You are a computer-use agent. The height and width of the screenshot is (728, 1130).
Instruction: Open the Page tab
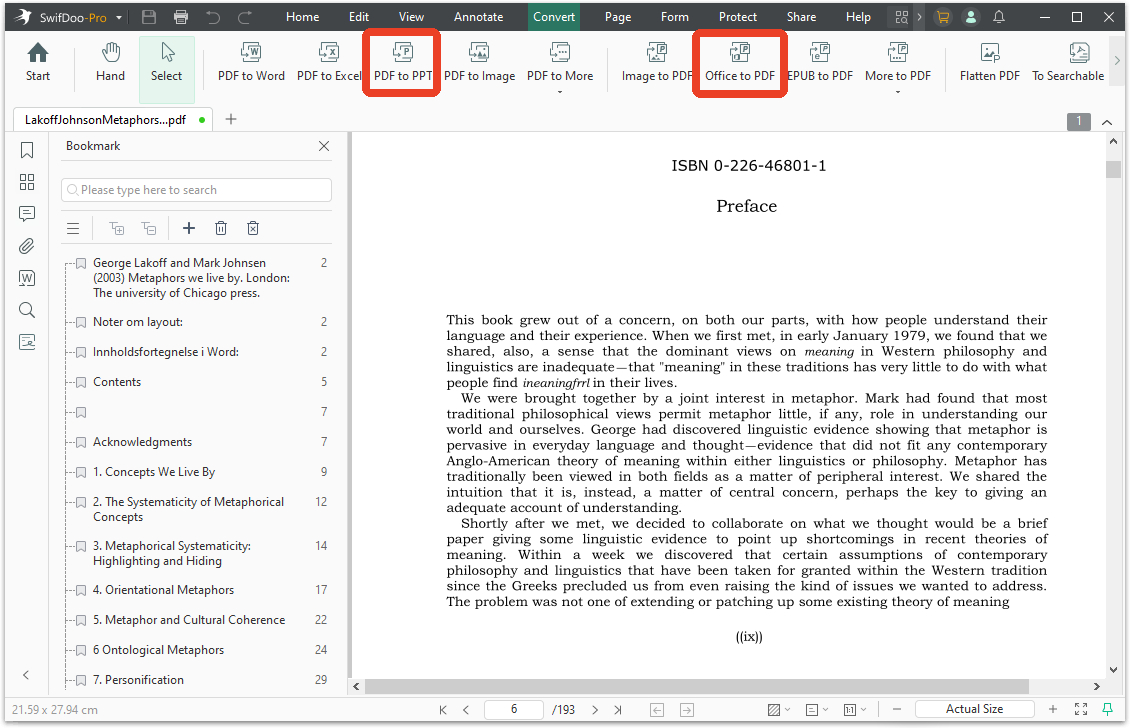[618, 17]
